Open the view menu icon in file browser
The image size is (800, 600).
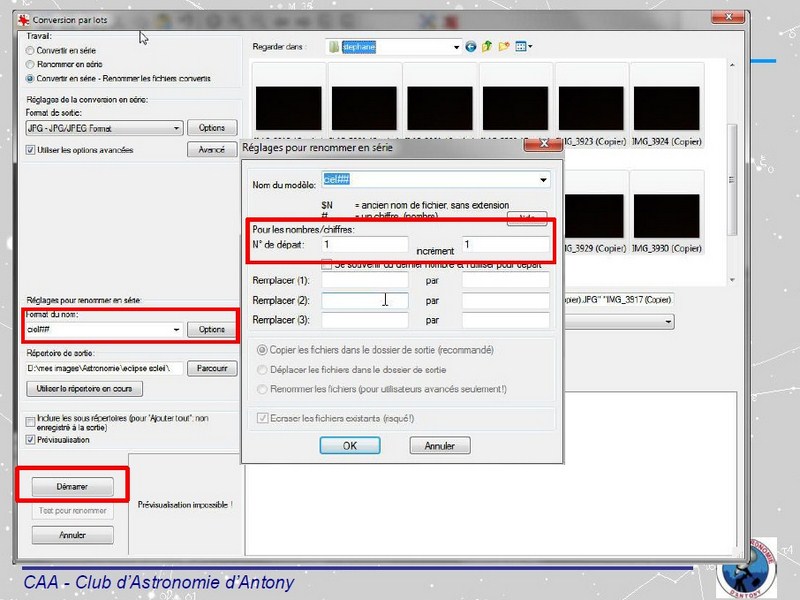(x=523, y=47)
